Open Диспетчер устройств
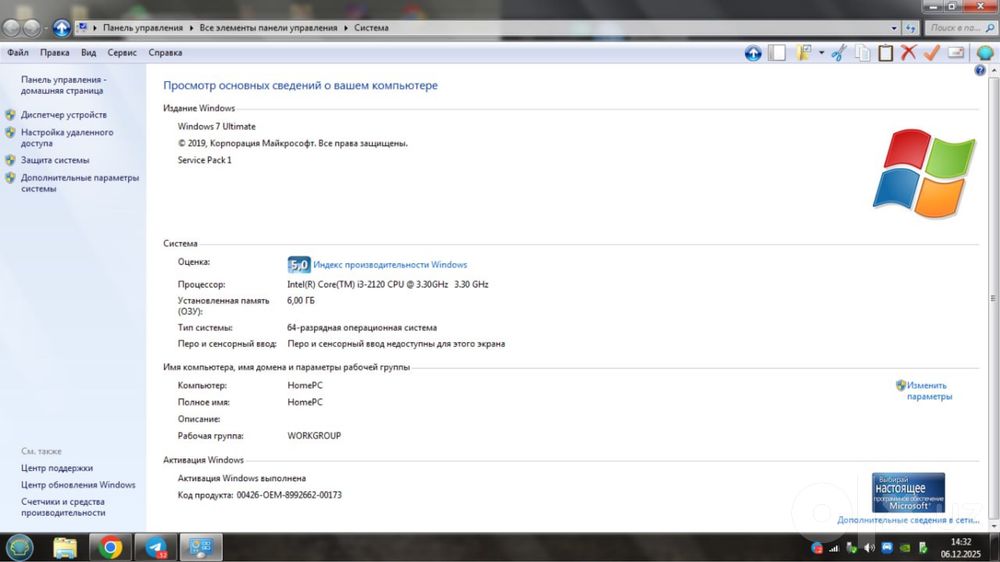 [64, 115]
